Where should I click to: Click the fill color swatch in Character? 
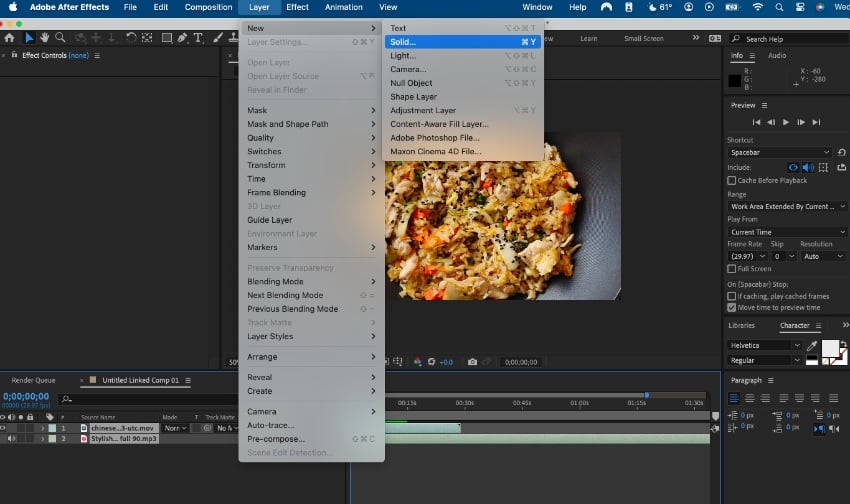pos(830,348)
